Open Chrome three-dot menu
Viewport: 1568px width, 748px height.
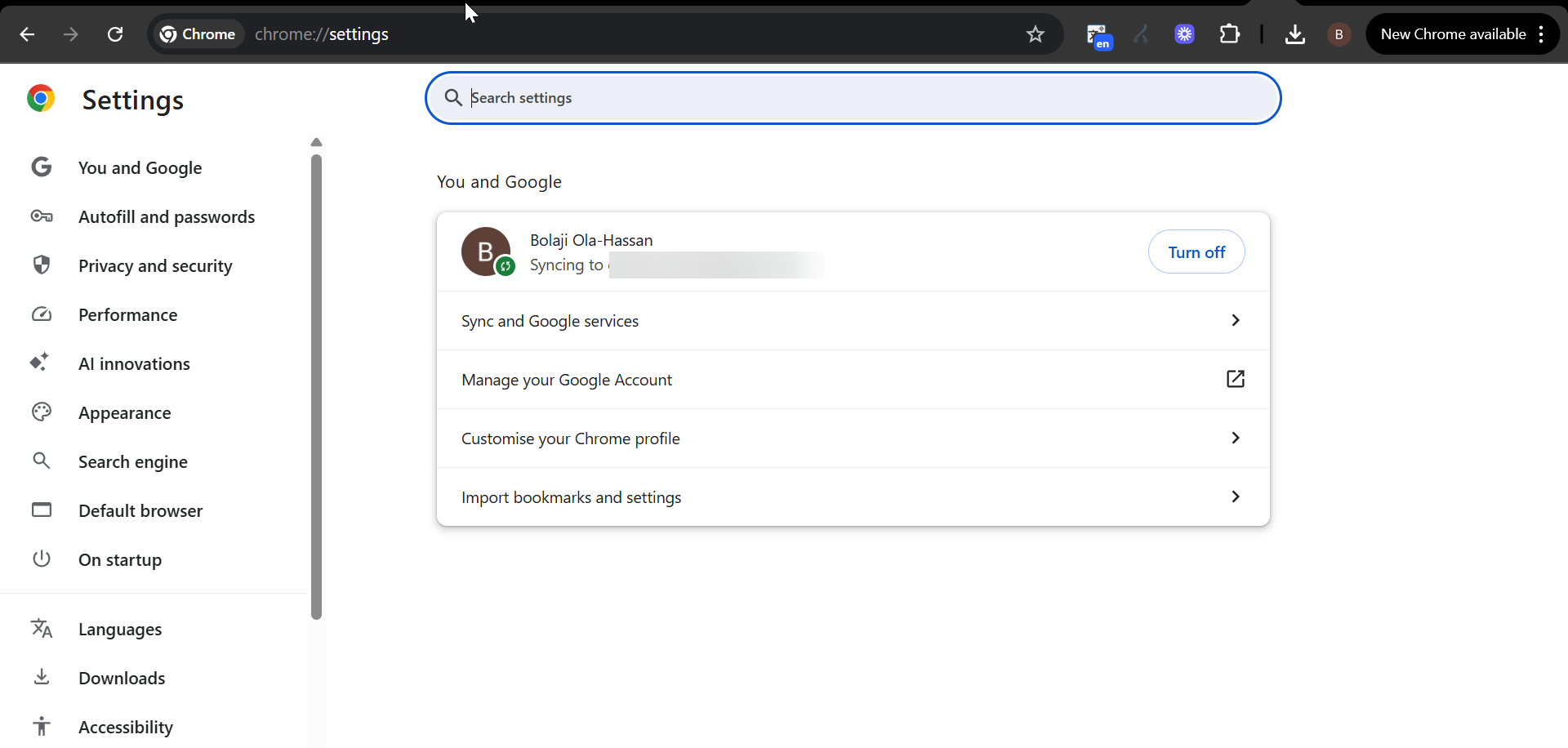pyautogui.click(x=1541, y=34)
